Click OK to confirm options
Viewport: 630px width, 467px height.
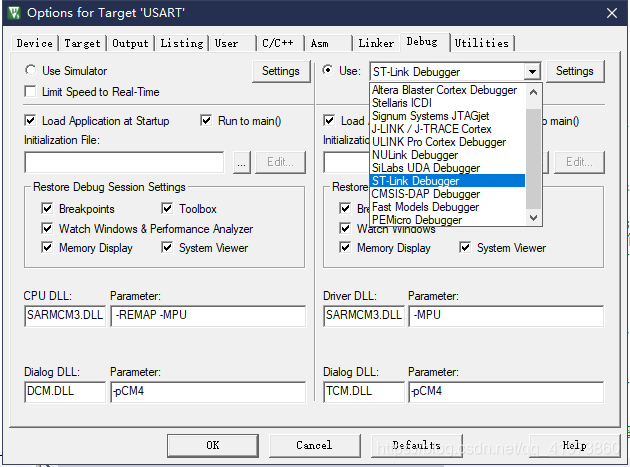(x=213, y=445)
